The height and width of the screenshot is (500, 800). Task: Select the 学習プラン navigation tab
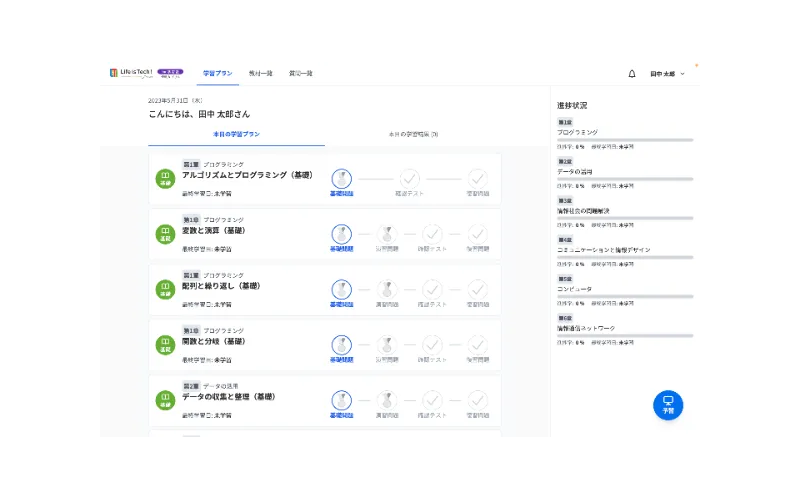[217, 73]
